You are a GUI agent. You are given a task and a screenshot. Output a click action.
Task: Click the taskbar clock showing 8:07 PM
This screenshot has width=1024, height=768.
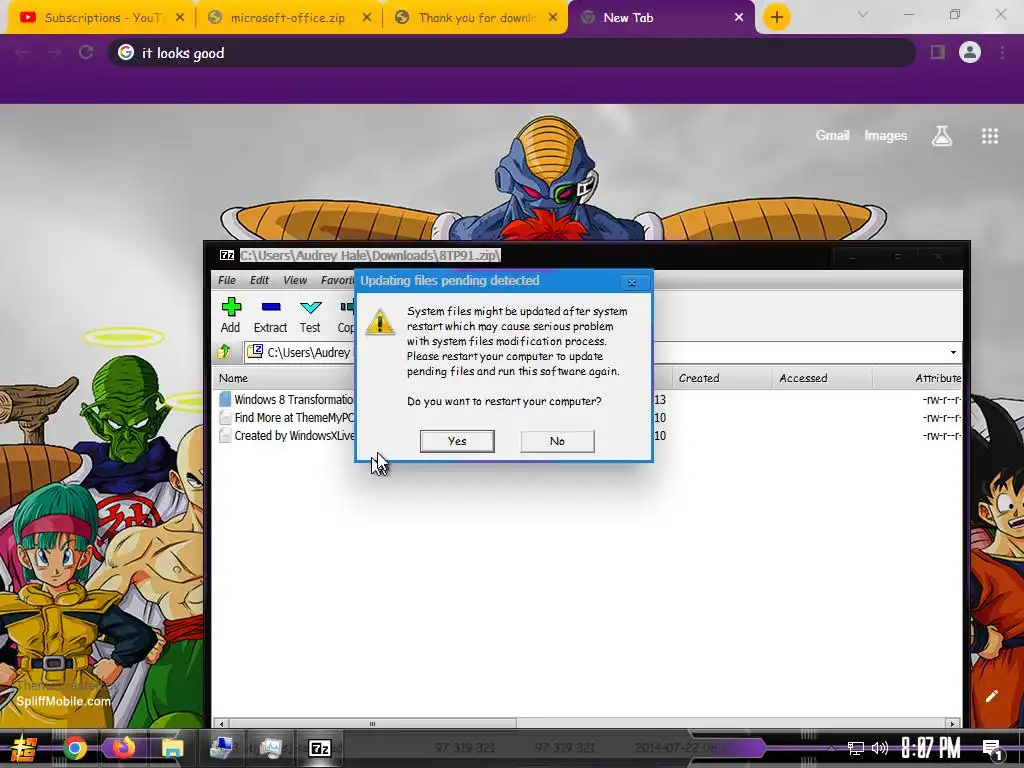[x=931, y=748]
